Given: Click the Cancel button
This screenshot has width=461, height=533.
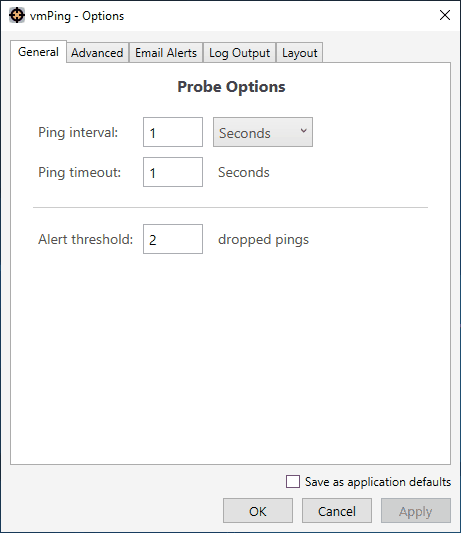Looking at the screenshot, I should pyautogui.click(x=337, y=511).
